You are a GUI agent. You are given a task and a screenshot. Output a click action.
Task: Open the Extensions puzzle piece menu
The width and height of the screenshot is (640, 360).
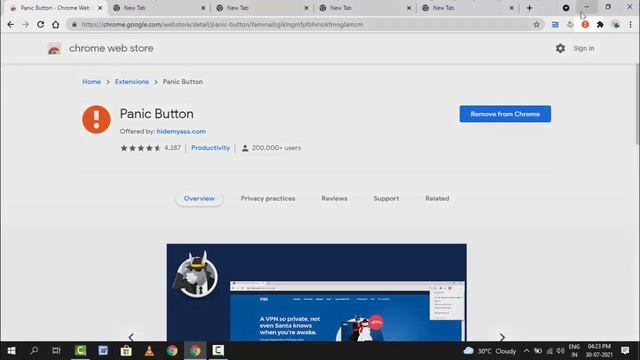(600, 24)
